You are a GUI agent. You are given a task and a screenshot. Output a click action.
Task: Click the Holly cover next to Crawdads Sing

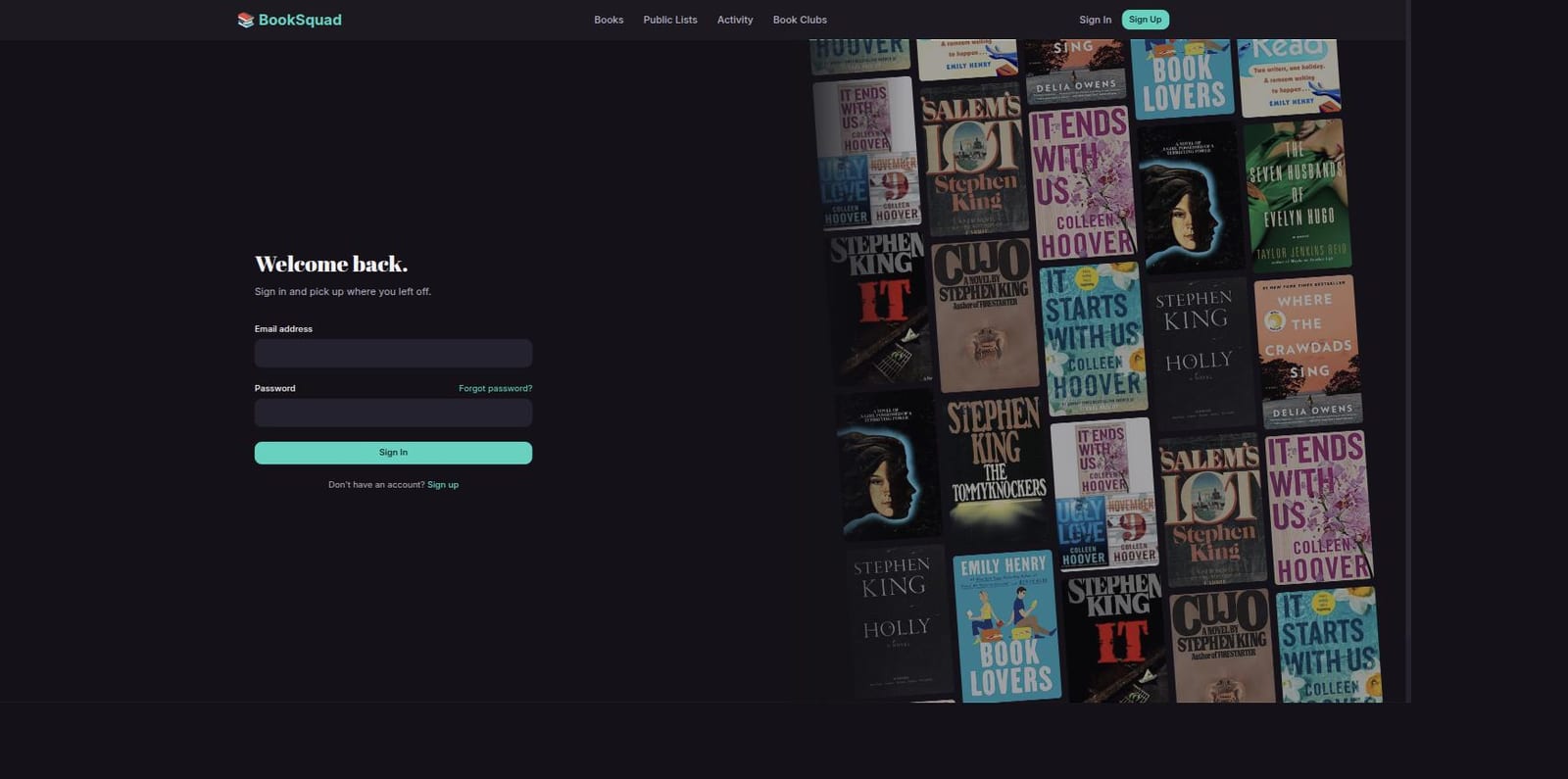[x=1200, y=353]
